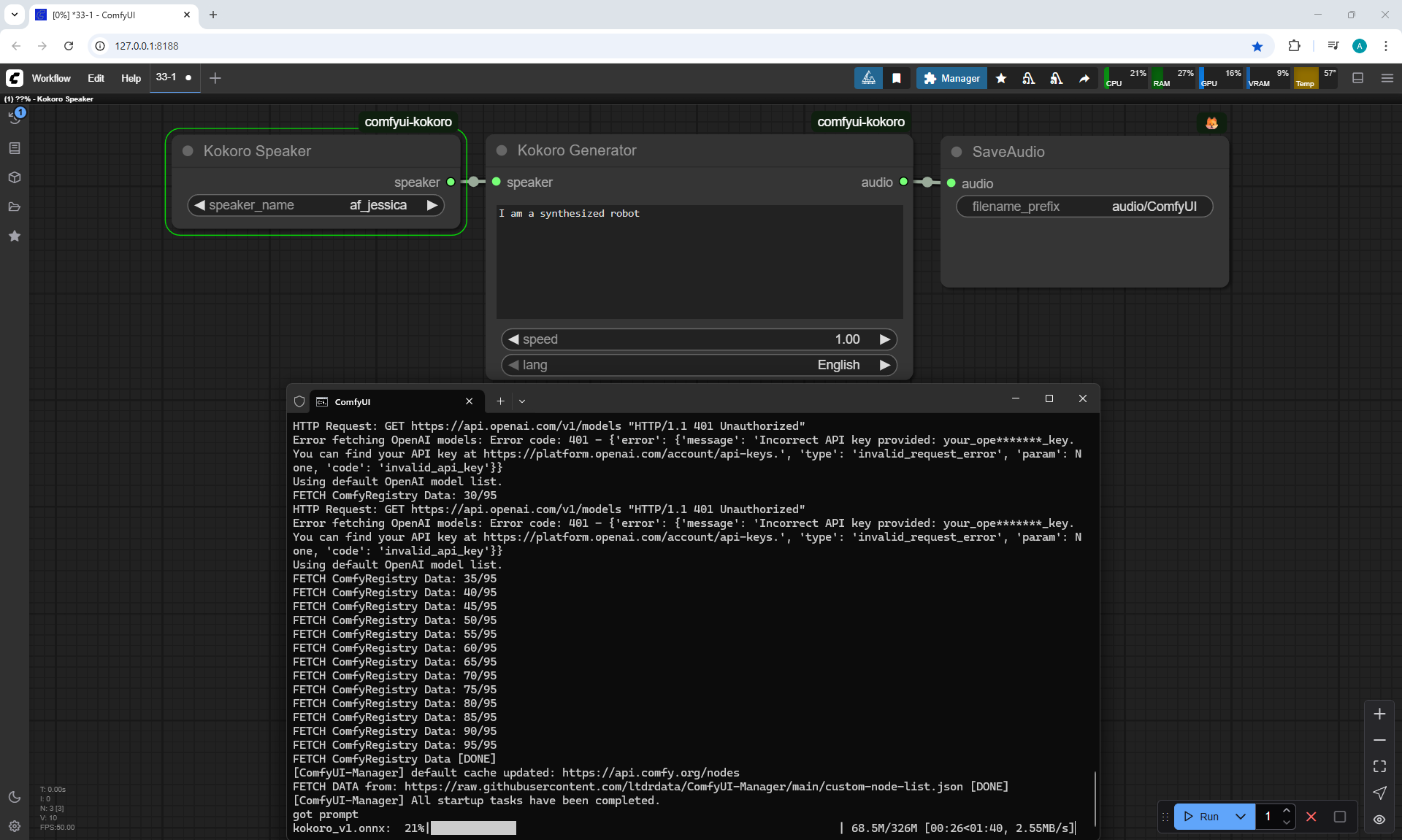Image resolution: width=1402 pixels, height=840 pixels.
Task: Toggle dark theme moon icon
Action: point(15,797)
